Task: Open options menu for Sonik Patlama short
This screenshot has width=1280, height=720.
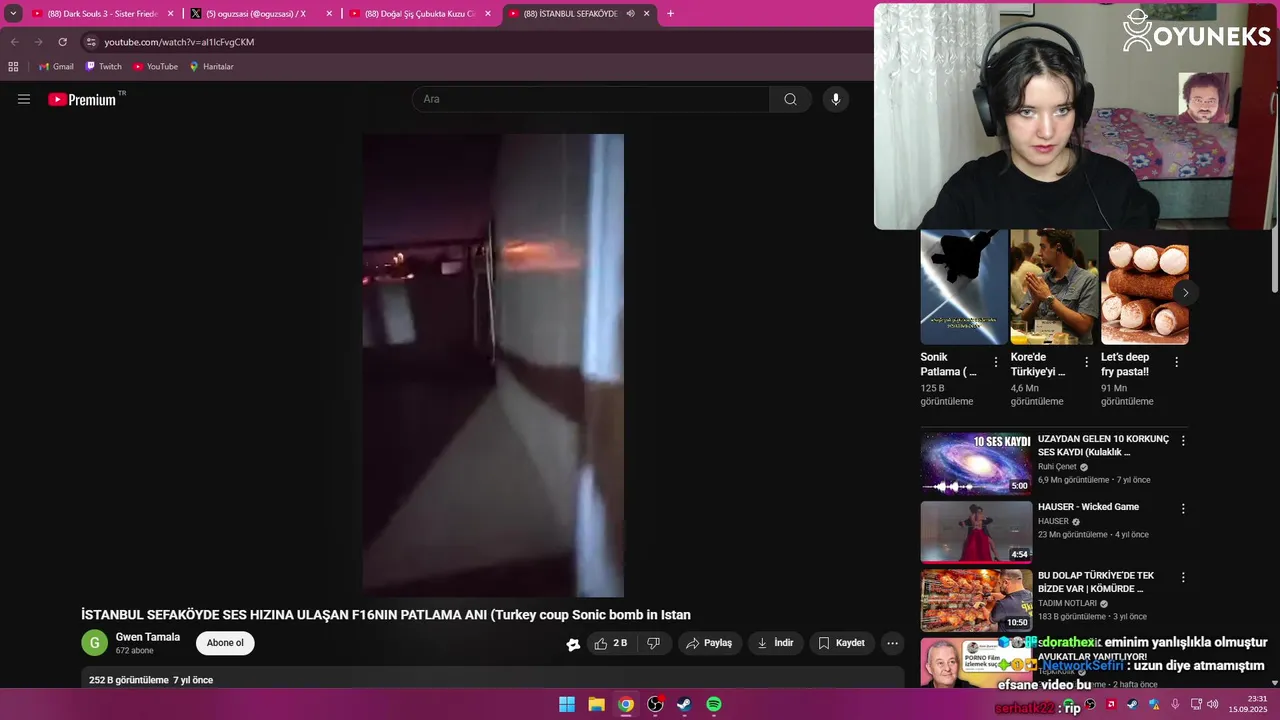Action: tap(996, 362)
